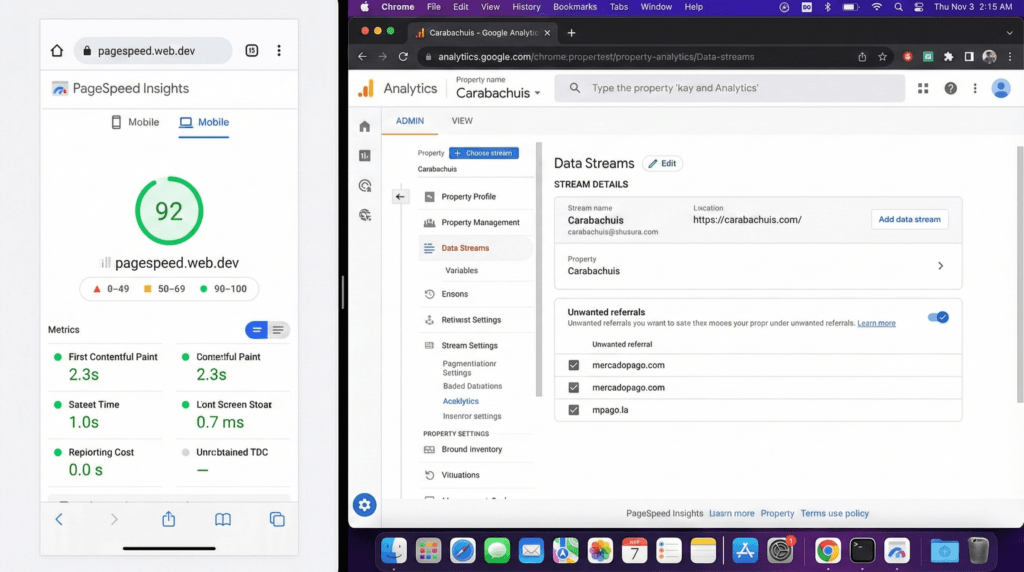Click the admin sidebar vertical scrollbar
This screenshot has height=572, width=1024.
[x=539, y=270]
